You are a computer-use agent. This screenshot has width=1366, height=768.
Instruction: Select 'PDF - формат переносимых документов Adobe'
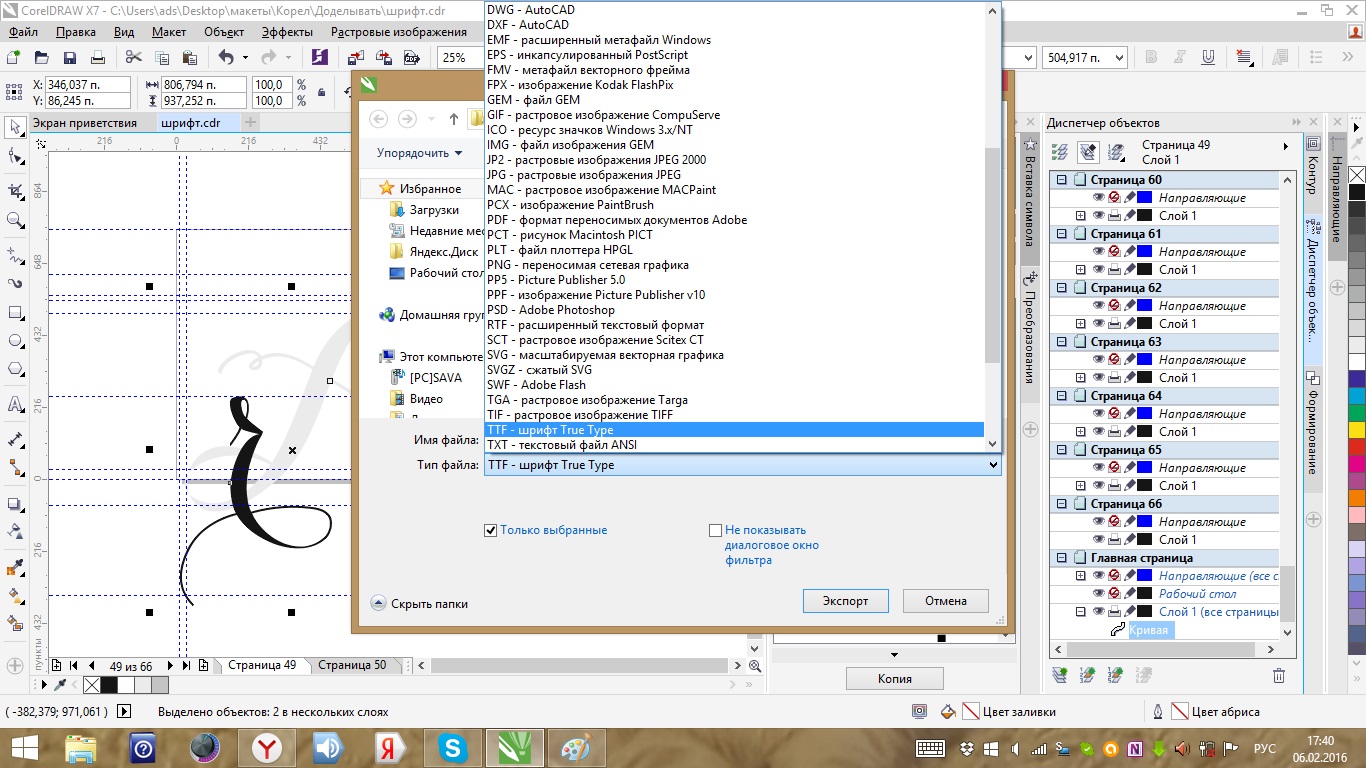[x=617, y=220]
